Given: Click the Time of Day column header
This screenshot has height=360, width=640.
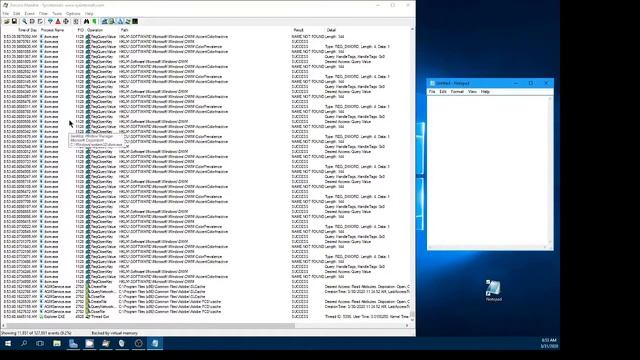Looking at the screenshot, I should click(x=27, y=30).
